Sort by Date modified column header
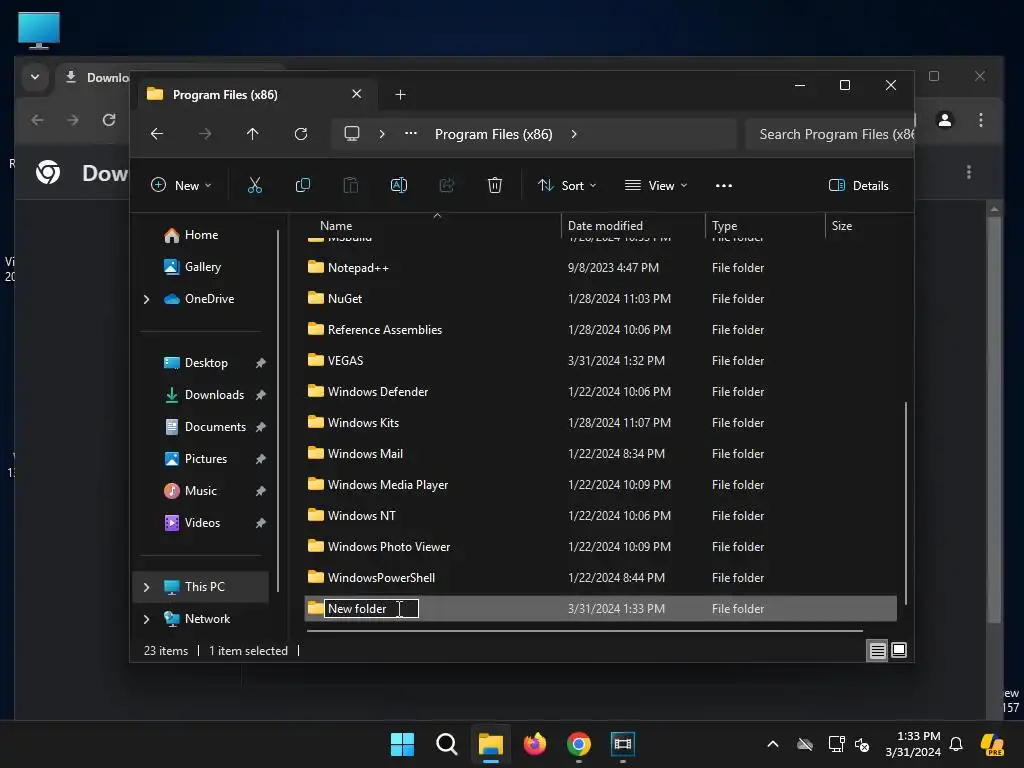This screenshot has width=1024, height=768. (605, 226)
